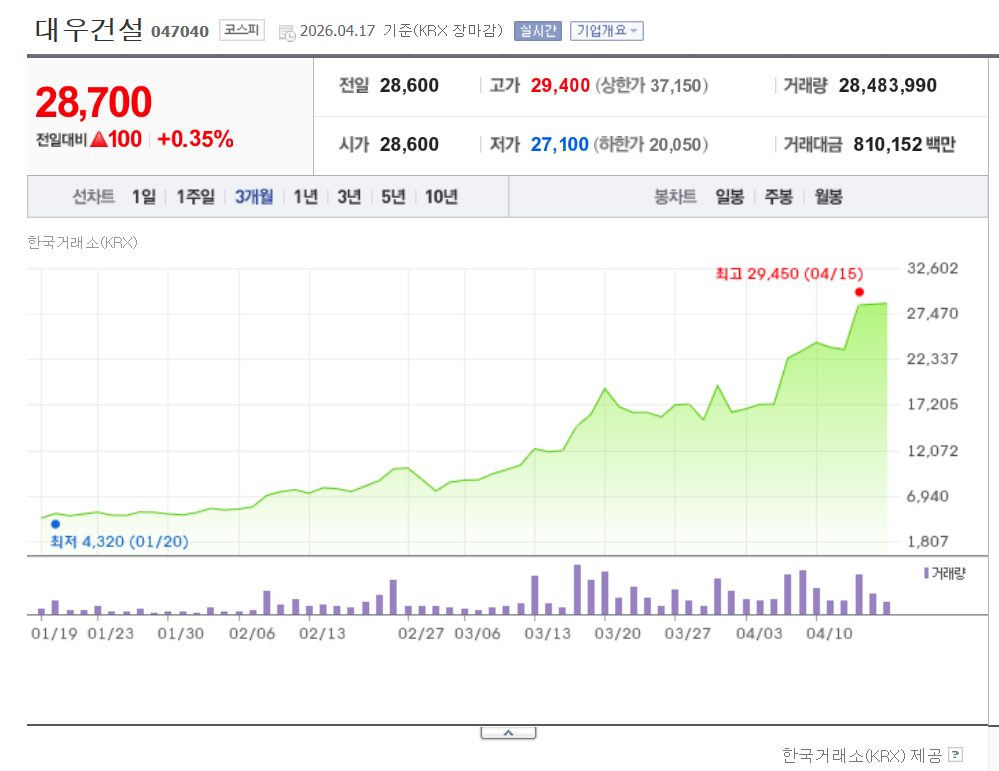Viewport: 999px width, 771px height.
Task: Click the 거래대금 value 810,152 백만
Action: coord(904,145)
